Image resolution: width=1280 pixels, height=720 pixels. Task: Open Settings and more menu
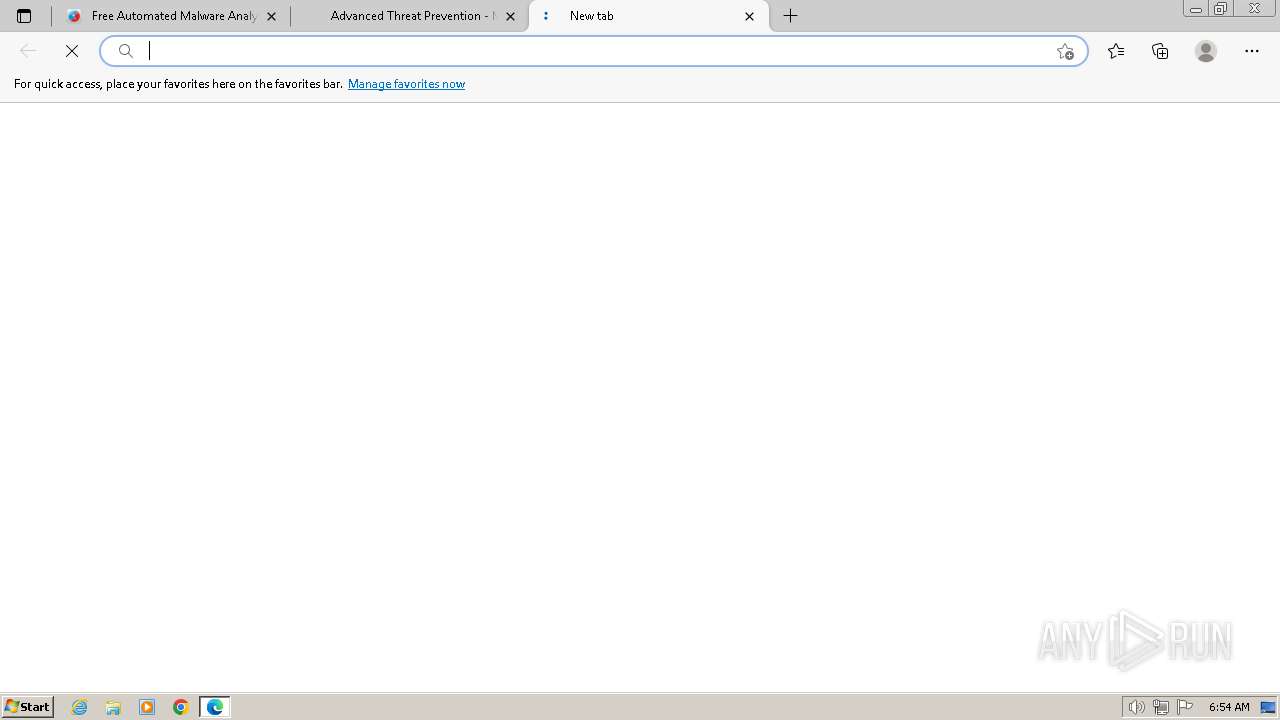[x=1252, y=51]
